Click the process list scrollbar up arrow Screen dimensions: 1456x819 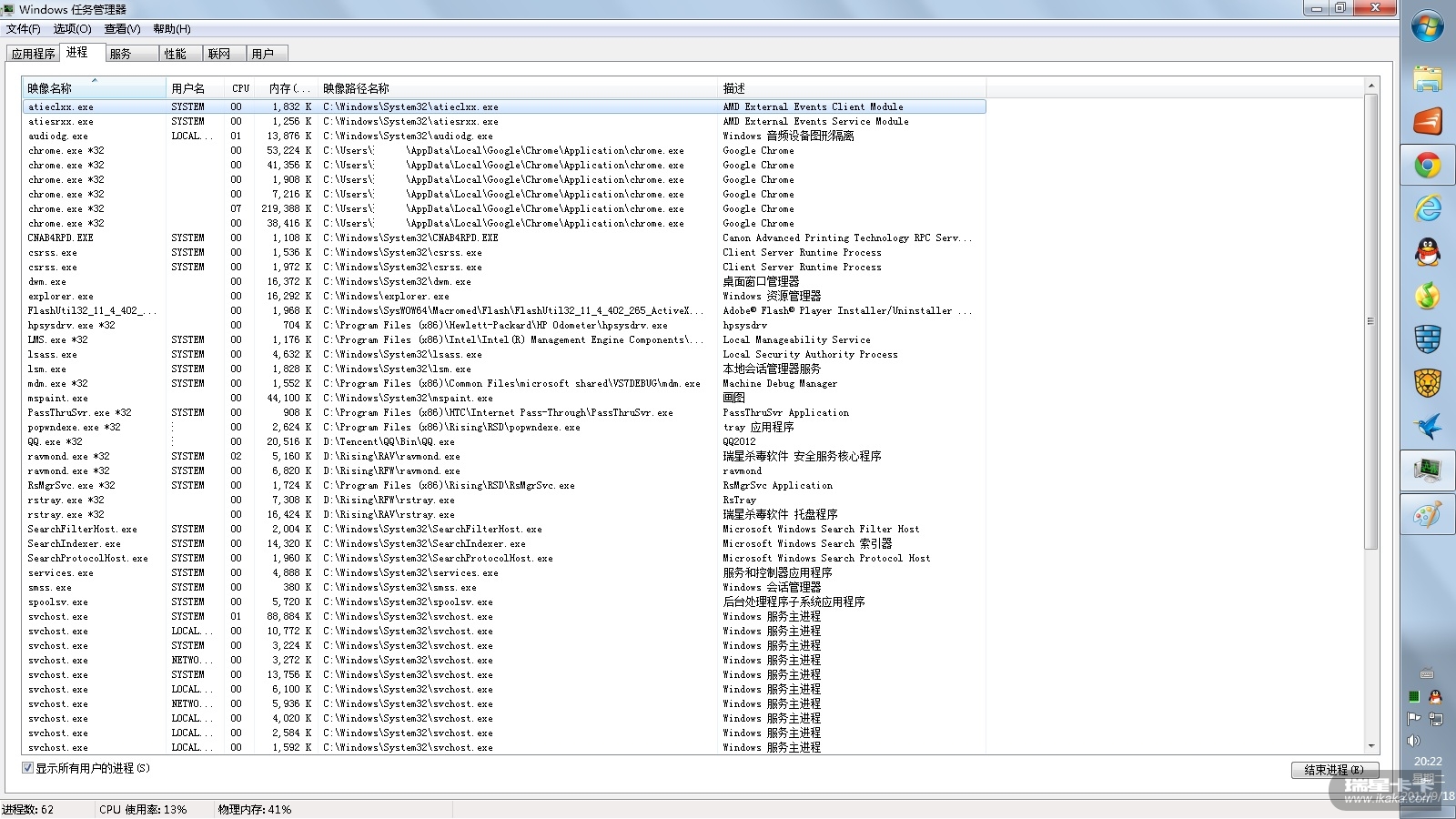point(1371,86)
